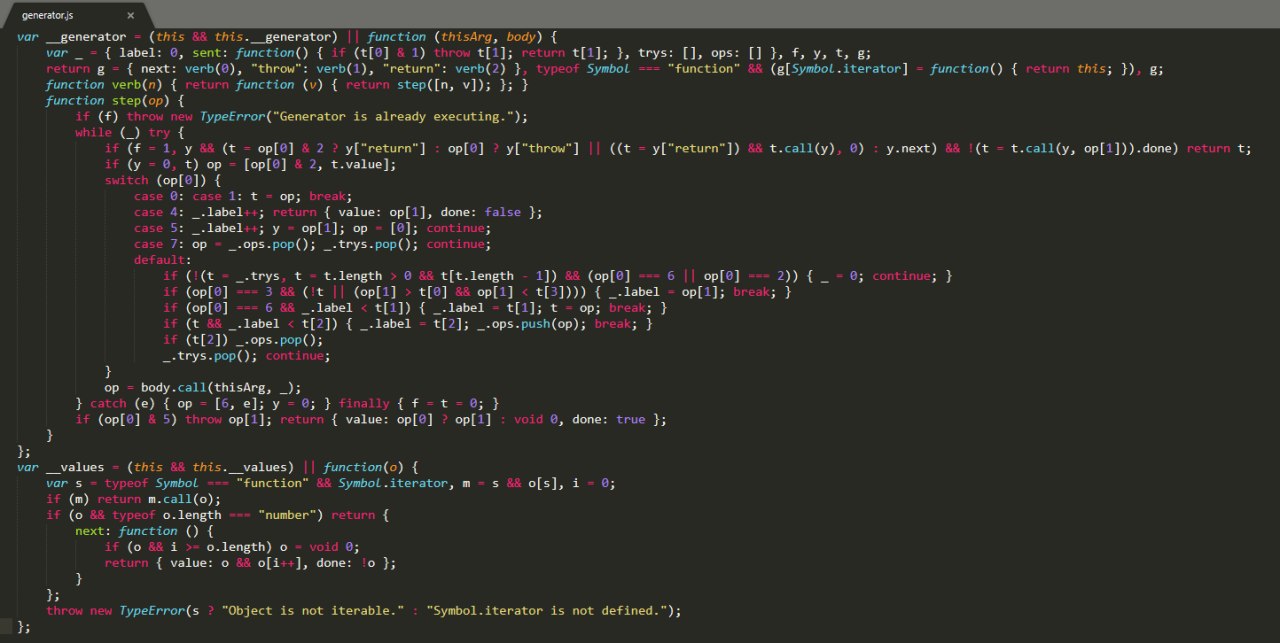Click the "Symbol.iterator is not defined." string

tap(548, 610)
